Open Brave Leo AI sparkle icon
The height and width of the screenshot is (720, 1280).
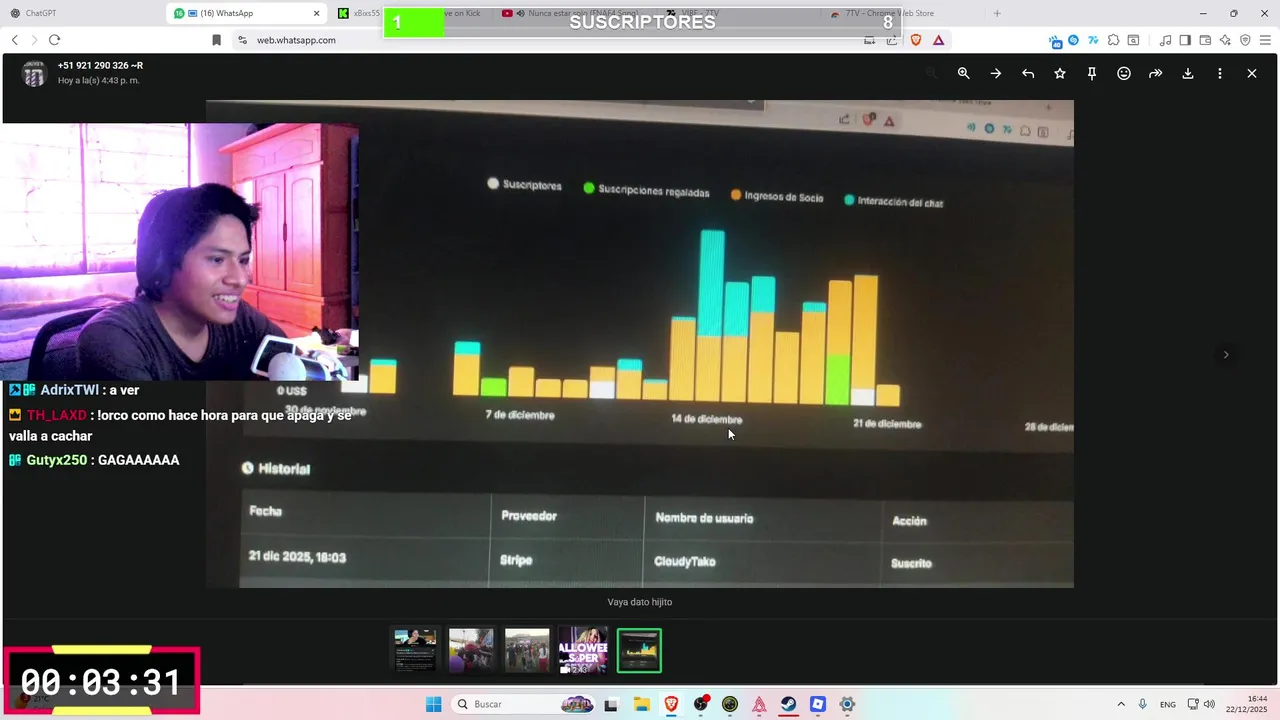1225,40
